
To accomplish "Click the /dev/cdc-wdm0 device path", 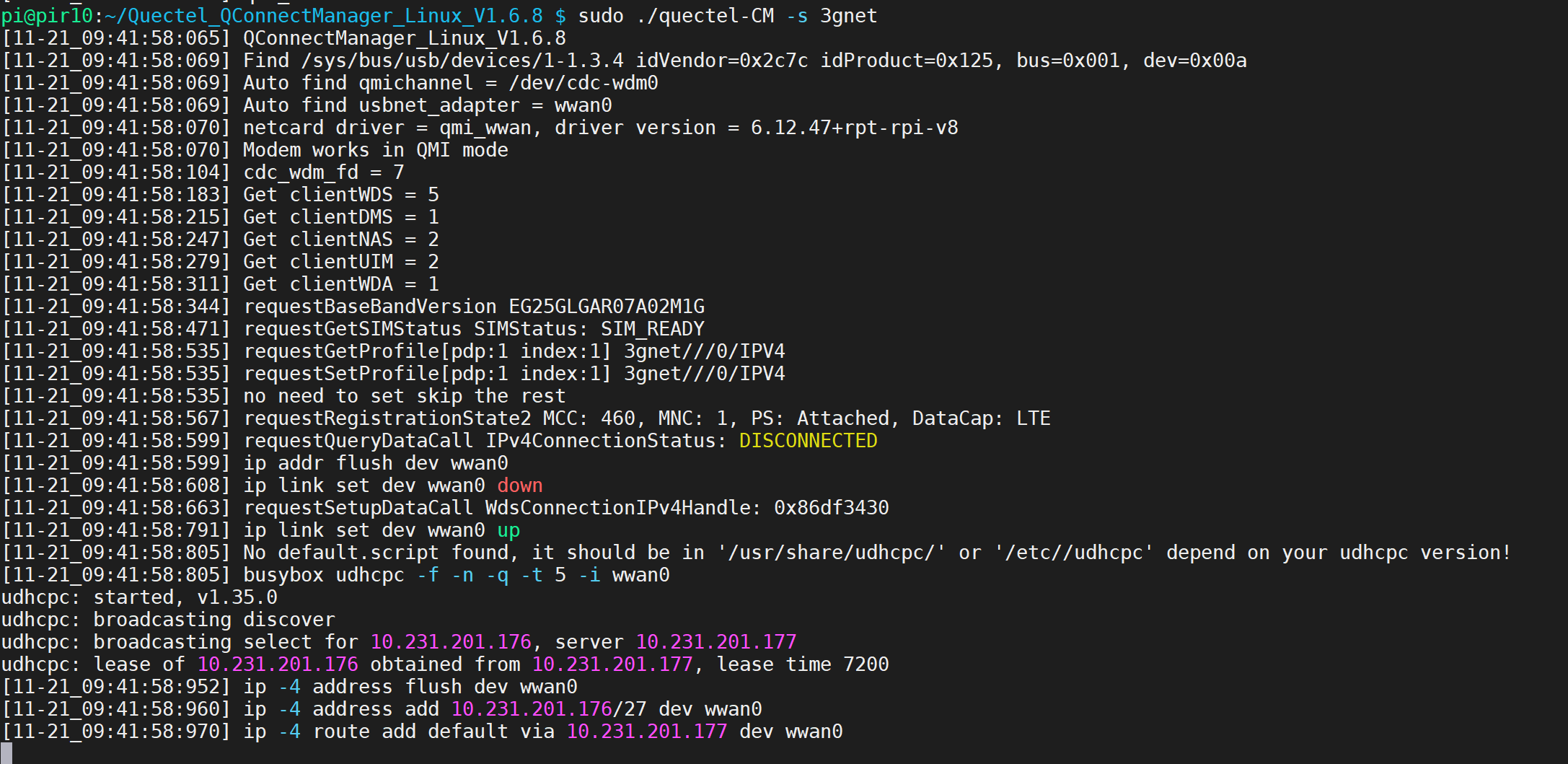I will click(583, 83).
